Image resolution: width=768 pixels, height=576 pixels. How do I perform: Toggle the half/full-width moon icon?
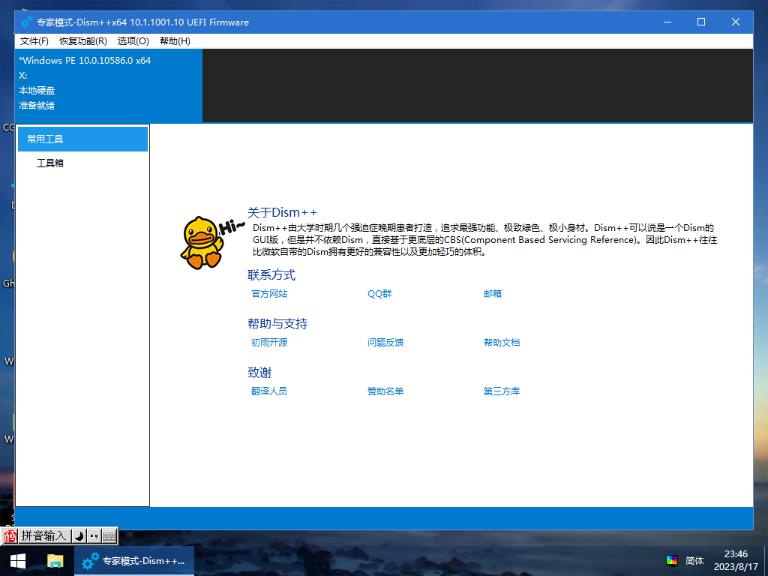click(x=79, y=536)
